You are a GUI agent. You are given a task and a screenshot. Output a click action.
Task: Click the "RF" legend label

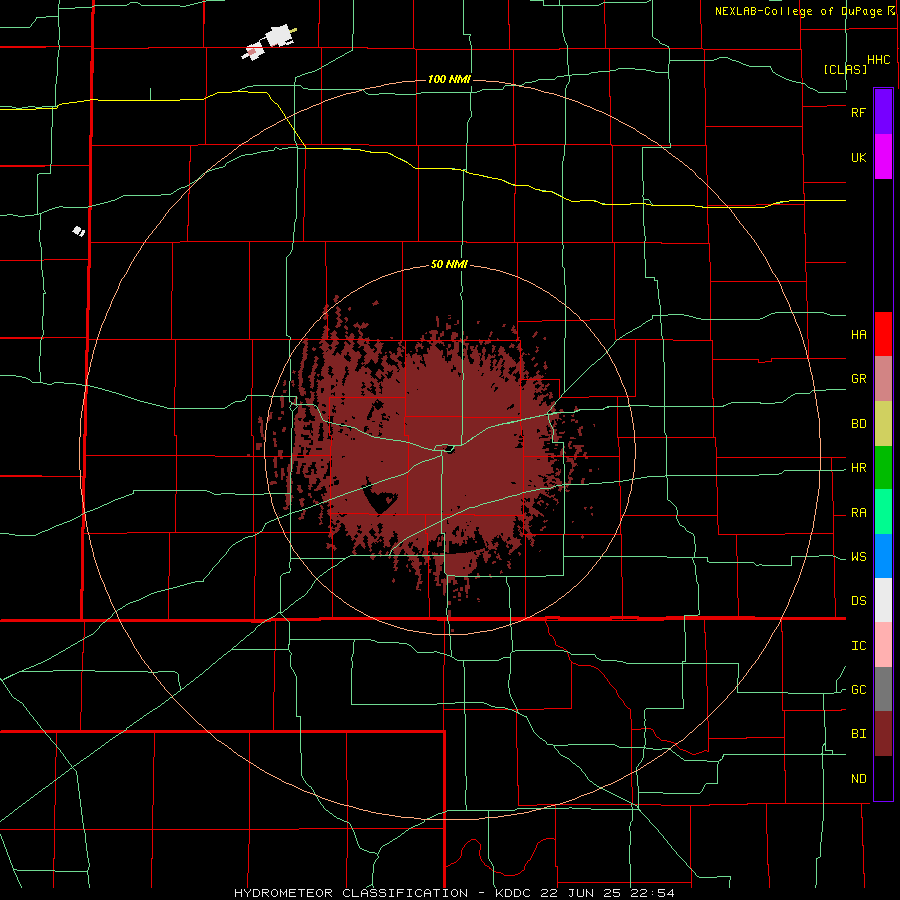click(858, 112)
